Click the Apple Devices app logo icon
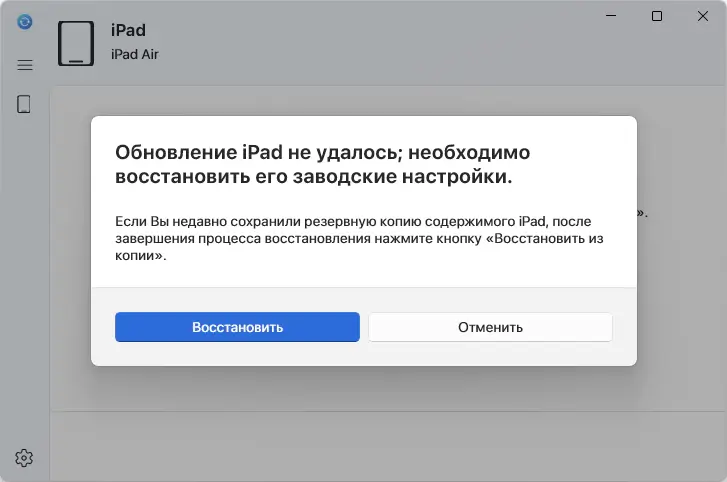The image size is (727, 482). (x=25, y=21)
